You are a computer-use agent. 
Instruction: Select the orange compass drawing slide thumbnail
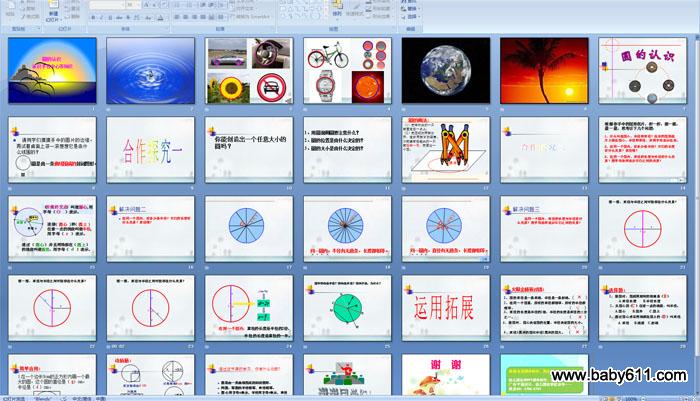(x=446, y=150)
